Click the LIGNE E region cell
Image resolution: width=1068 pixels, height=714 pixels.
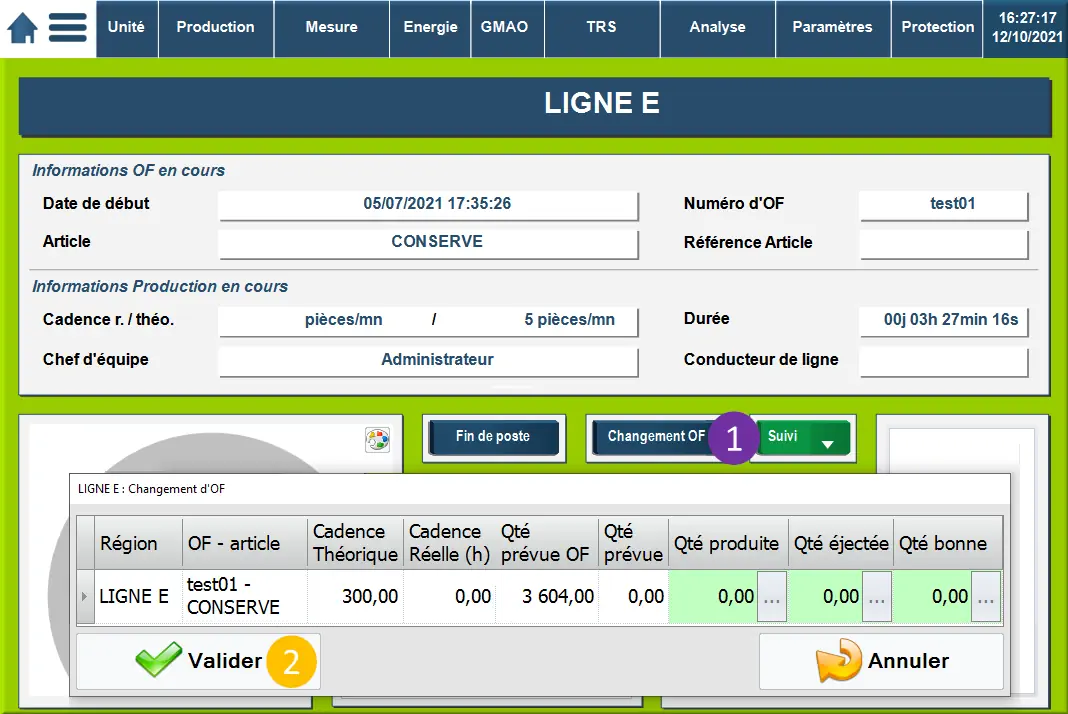[x=138, y=597]
